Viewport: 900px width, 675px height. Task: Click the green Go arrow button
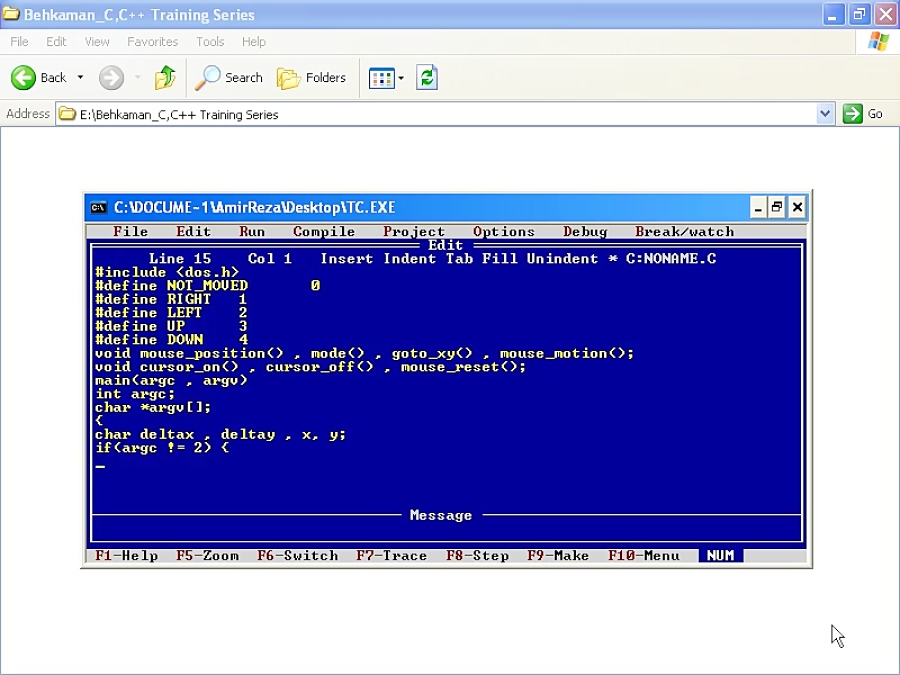coord(852,114)
